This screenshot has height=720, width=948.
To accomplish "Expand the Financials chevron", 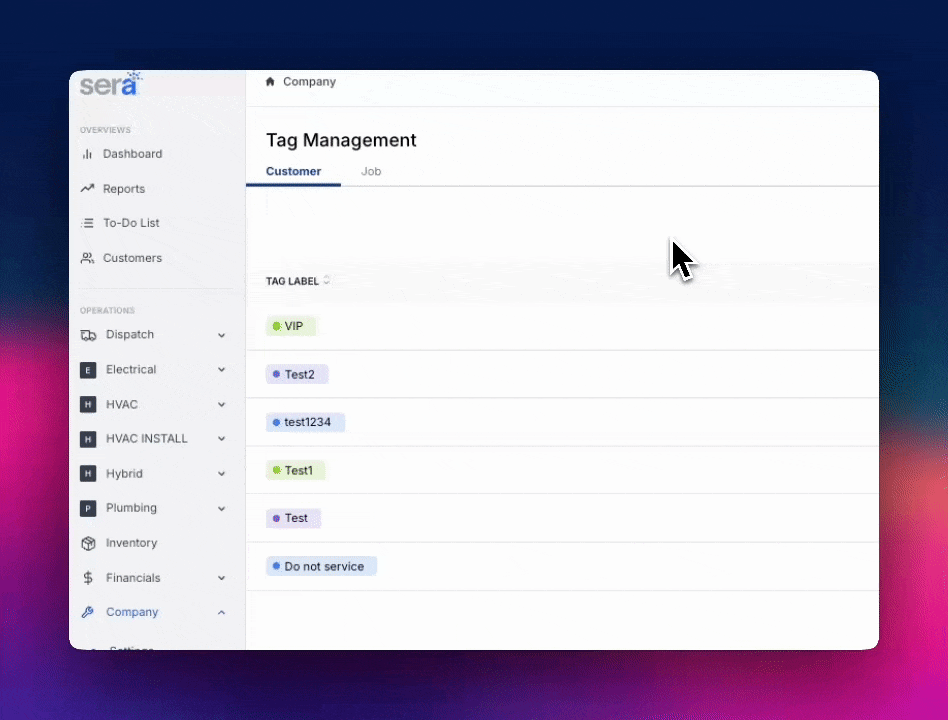I will (x=221, y=578).
